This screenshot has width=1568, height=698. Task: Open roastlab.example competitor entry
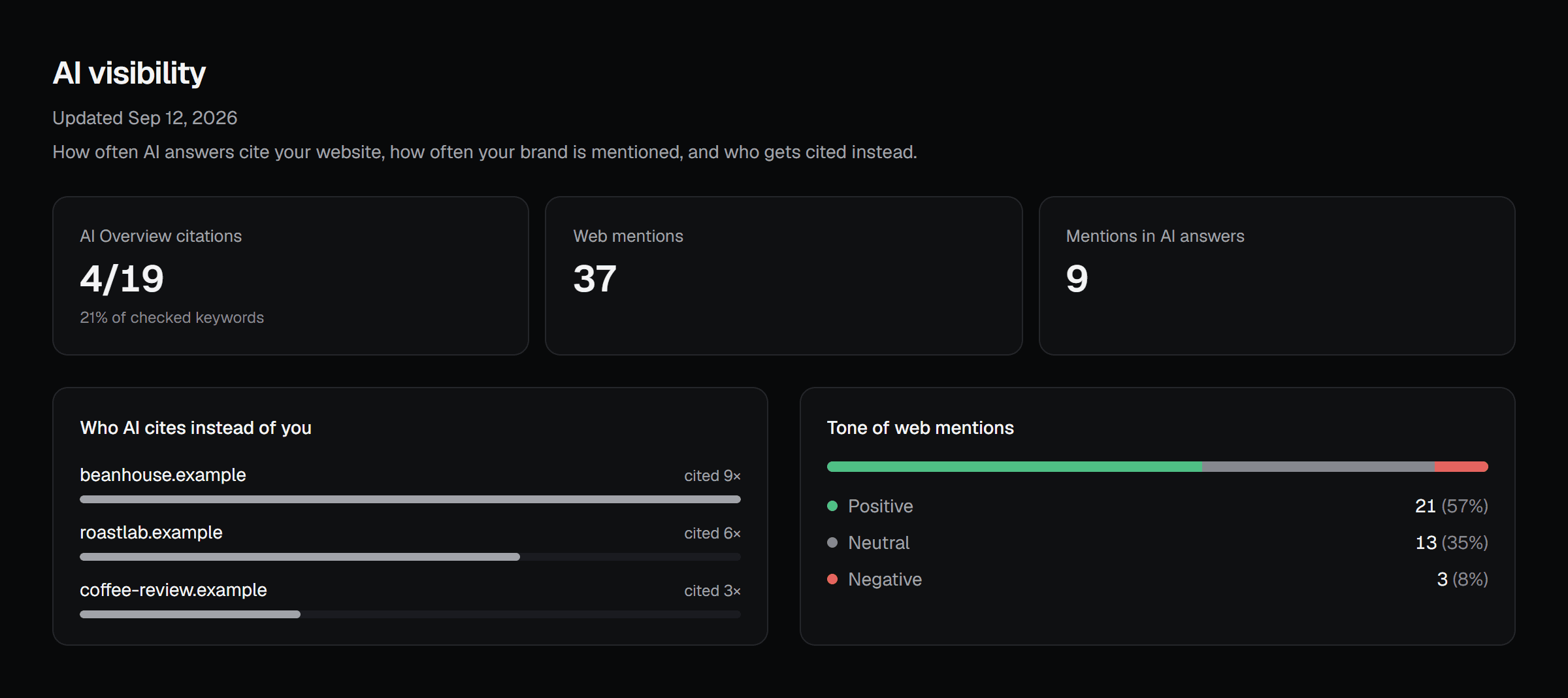(151, 532)
